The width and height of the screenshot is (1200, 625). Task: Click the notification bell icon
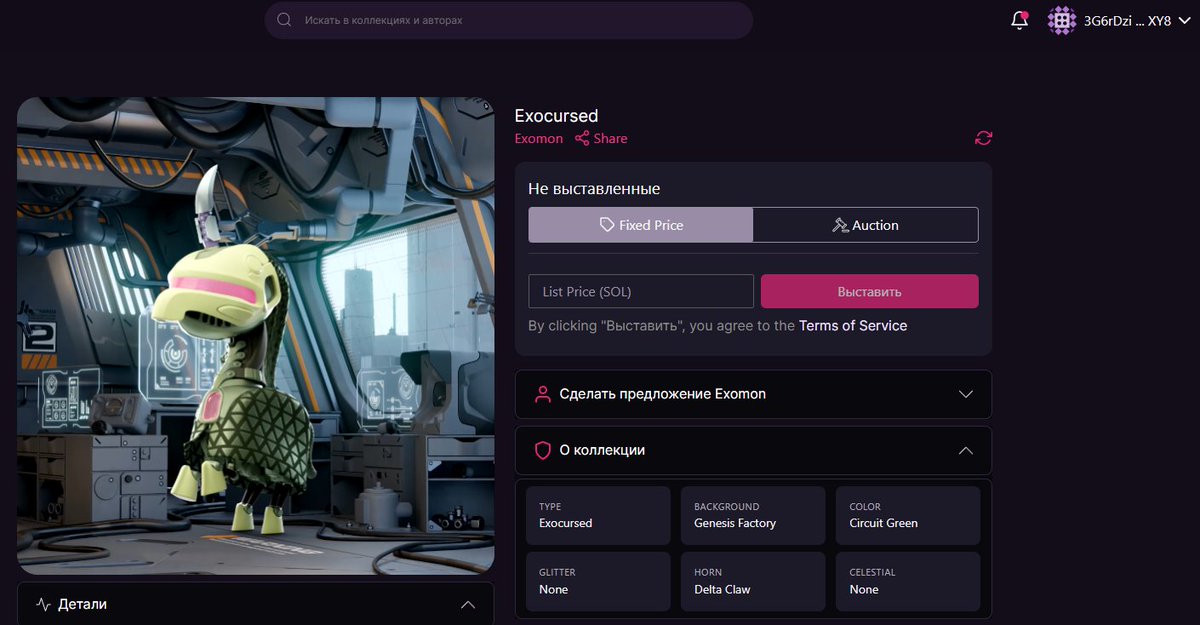1020,20
